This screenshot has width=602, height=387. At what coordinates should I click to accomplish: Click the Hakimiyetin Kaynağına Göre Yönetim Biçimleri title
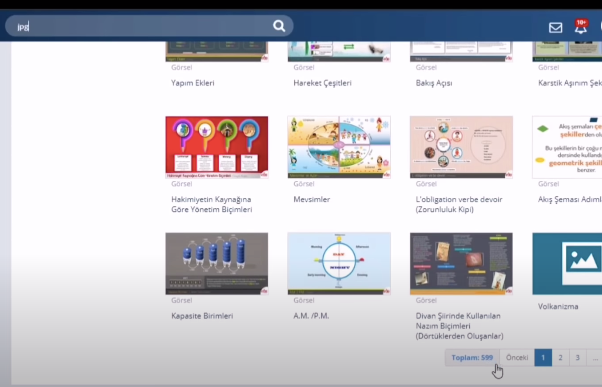point(212,204)
